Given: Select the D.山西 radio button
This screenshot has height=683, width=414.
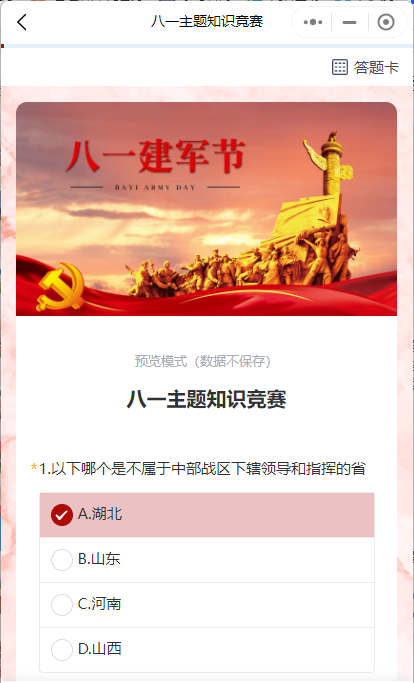Looking at the screenshot, I should [62, 649].
